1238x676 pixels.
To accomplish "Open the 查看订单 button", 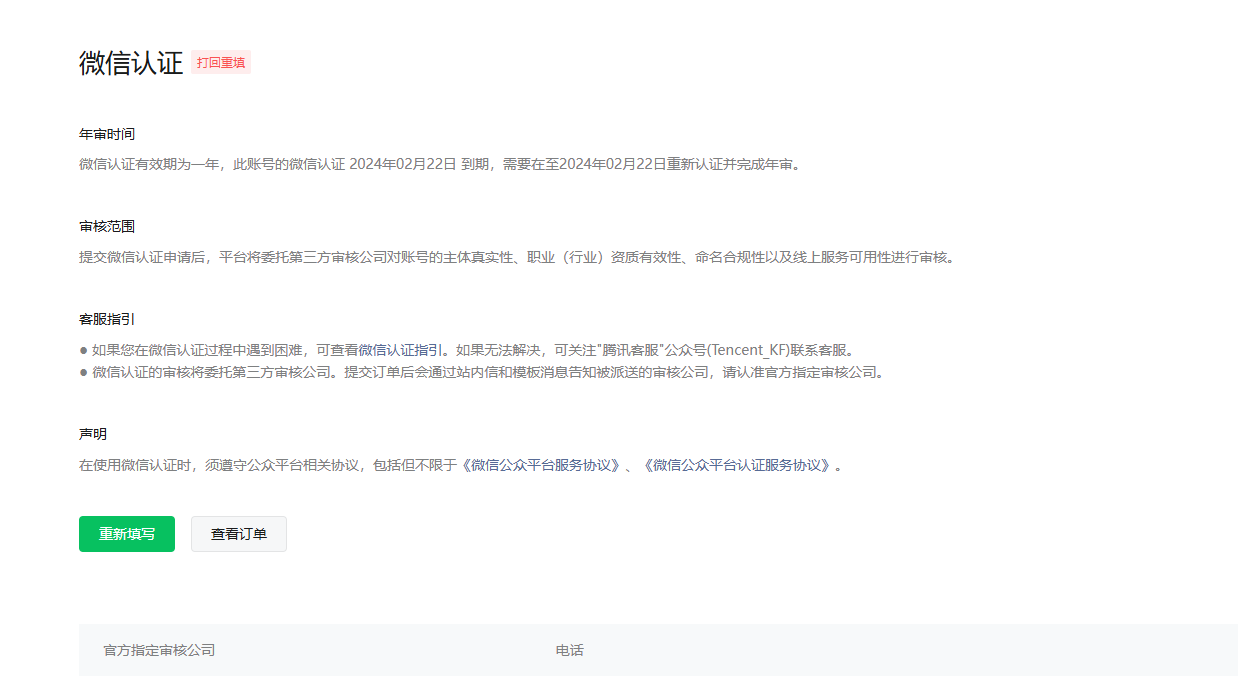I will click(239, 534).
